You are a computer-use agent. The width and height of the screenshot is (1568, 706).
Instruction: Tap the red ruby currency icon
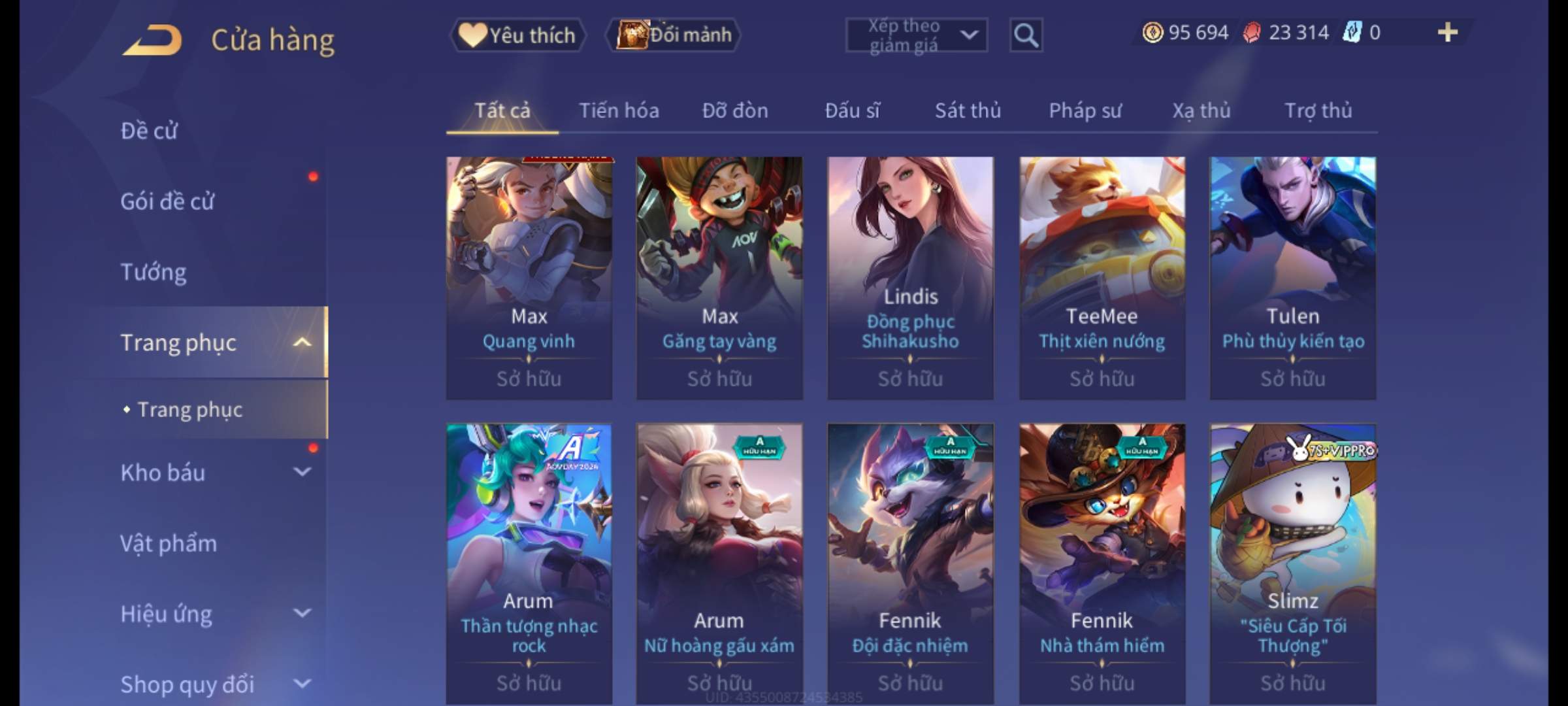1252,32
